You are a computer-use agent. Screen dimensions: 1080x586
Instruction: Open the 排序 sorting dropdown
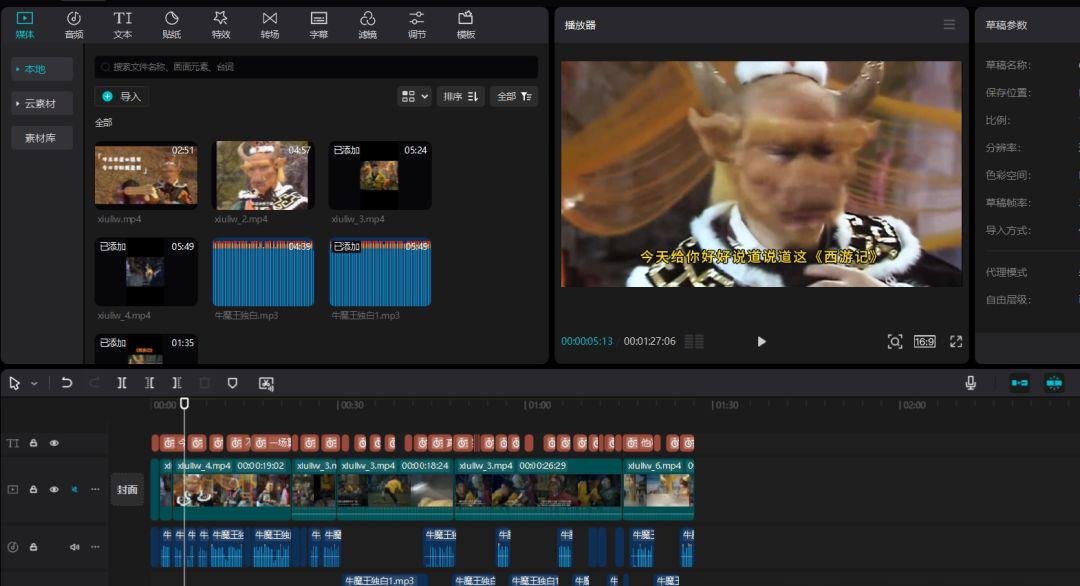pos(459,96)
